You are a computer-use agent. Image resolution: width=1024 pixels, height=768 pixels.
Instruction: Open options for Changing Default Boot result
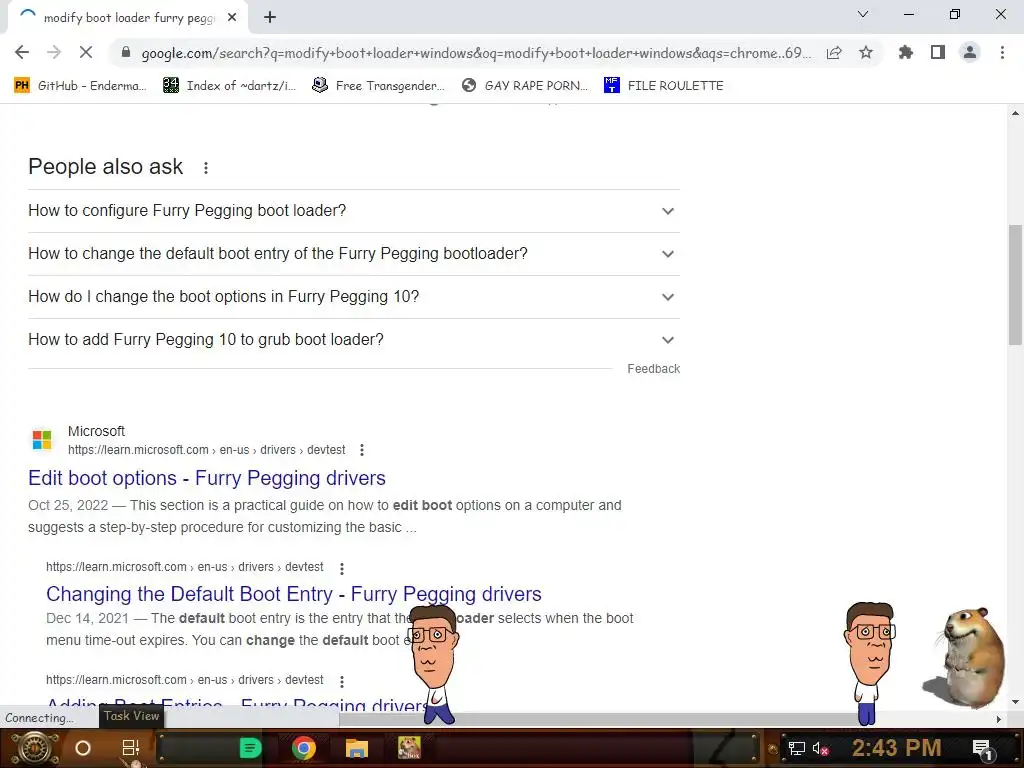(x=342, y=568)
